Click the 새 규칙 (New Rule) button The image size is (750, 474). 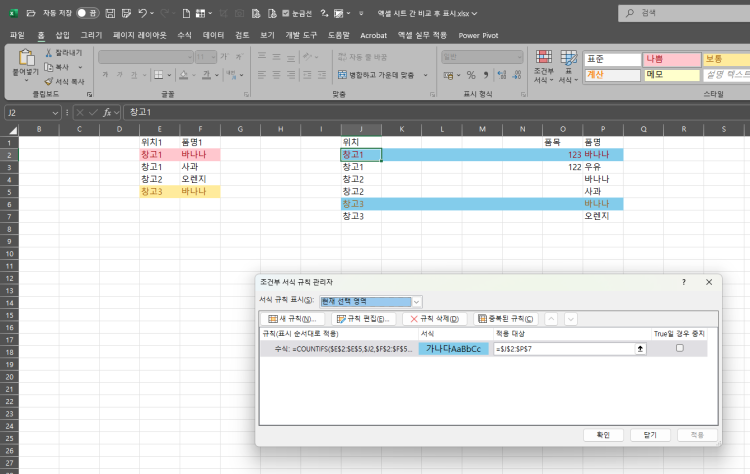291,319
